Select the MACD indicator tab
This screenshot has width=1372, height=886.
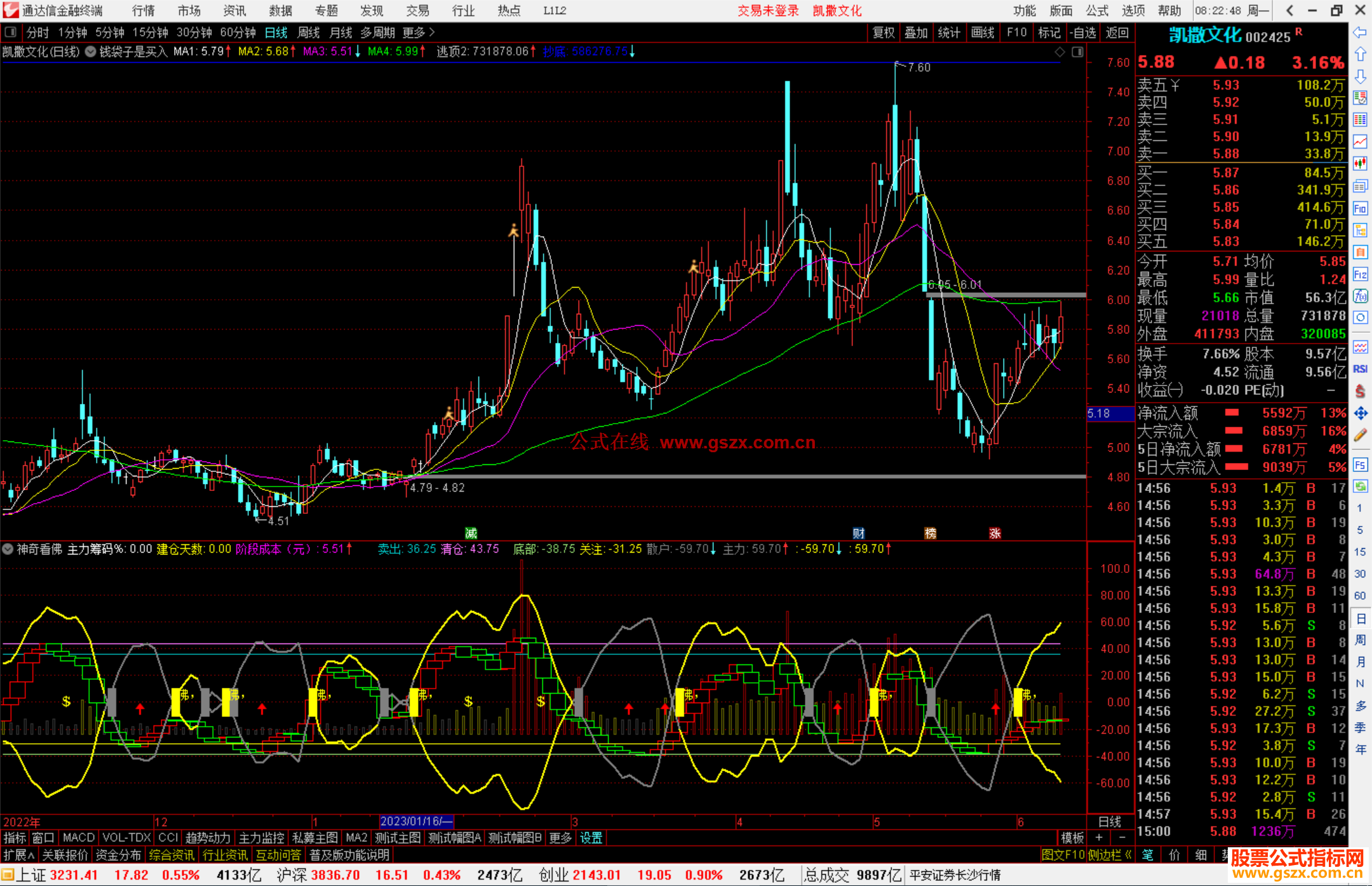79,838
